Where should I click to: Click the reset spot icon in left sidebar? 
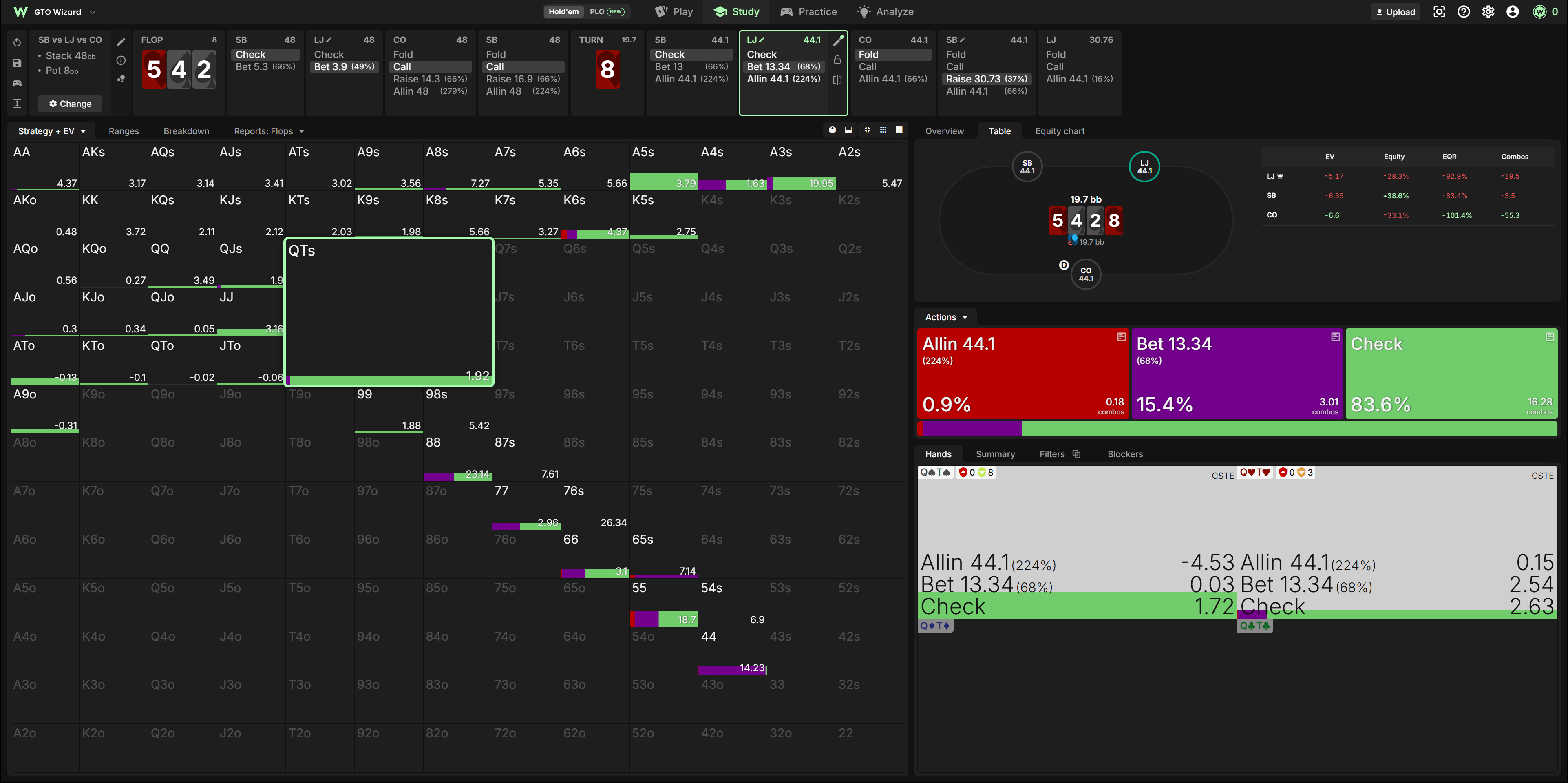coord(17,42)
